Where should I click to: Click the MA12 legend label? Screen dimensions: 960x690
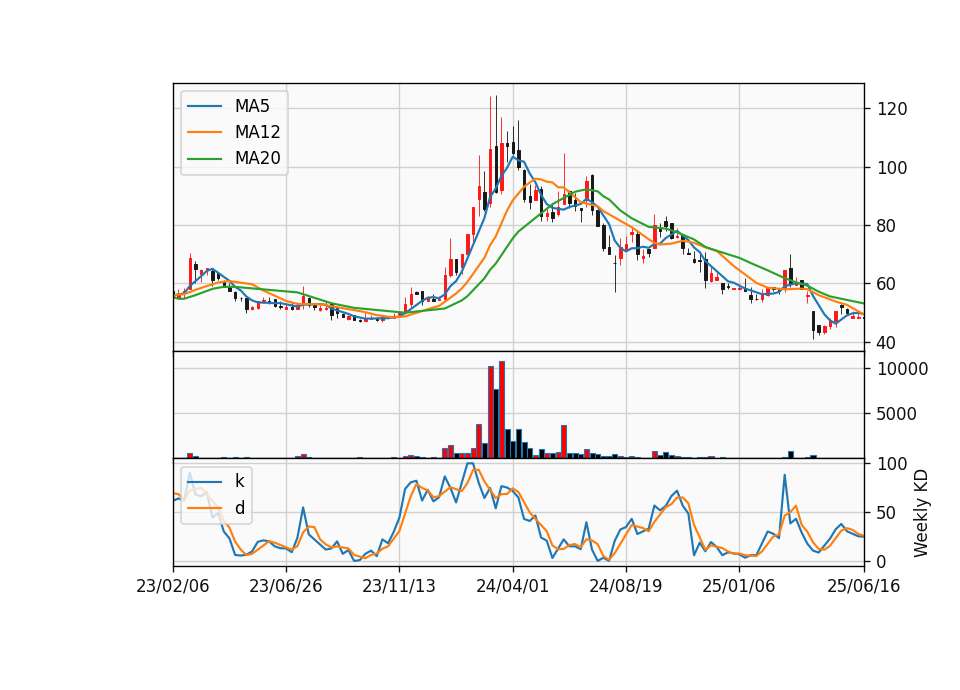click(x=257, y=132)
